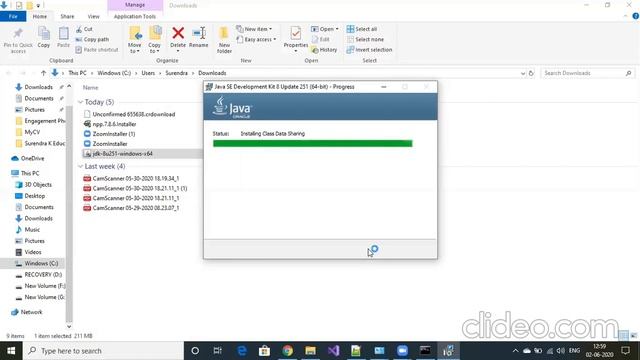Expand address bar history dropdown
This screenshot has width=640, height=360.
(x=523, y=73)
